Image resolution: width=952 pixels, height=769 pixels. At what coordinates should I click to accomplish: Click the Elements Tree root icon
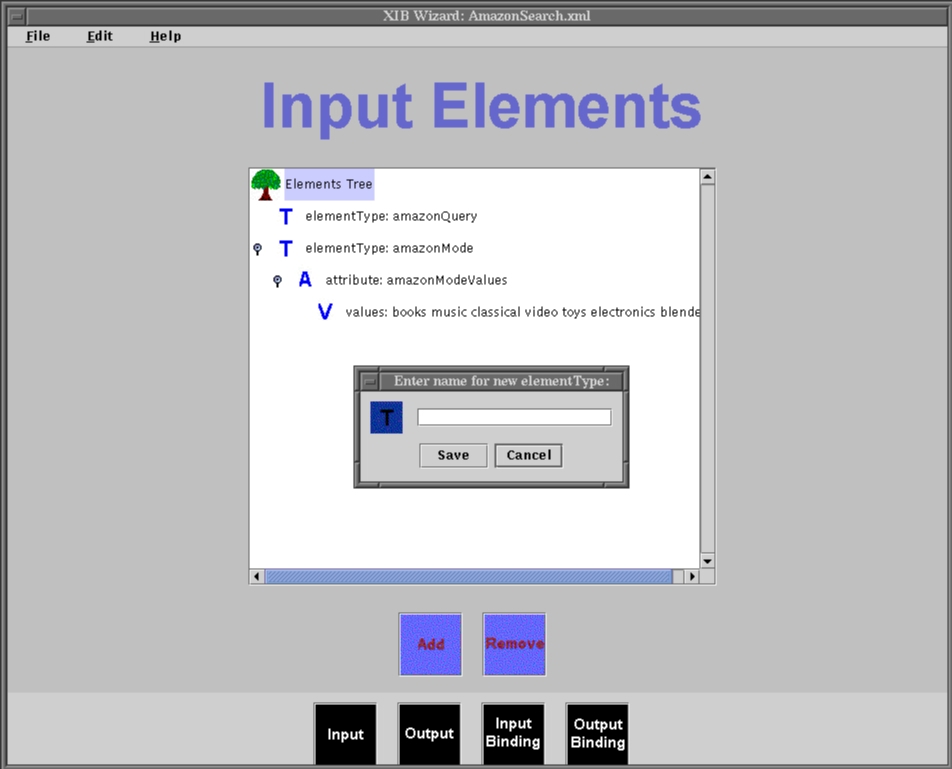pos(265,185)
